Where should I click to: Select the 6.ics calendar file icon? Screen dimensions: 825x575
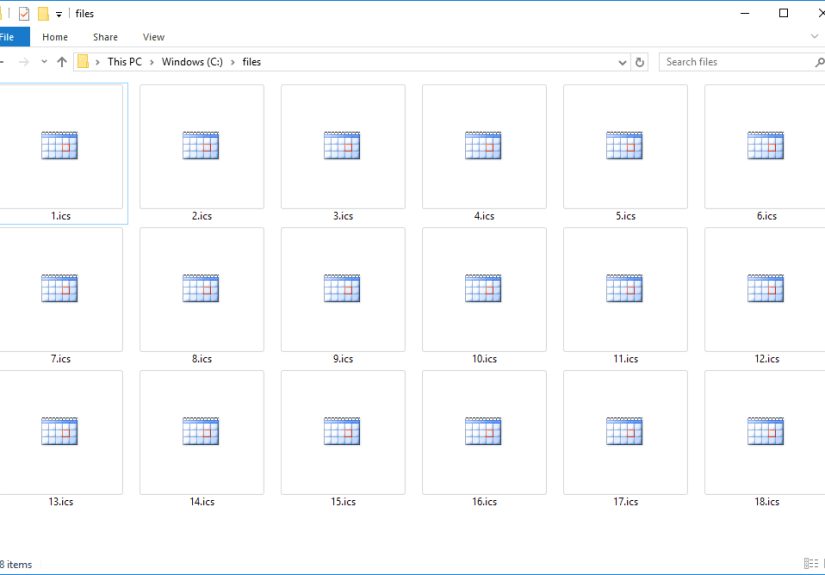tap(766, 146)
